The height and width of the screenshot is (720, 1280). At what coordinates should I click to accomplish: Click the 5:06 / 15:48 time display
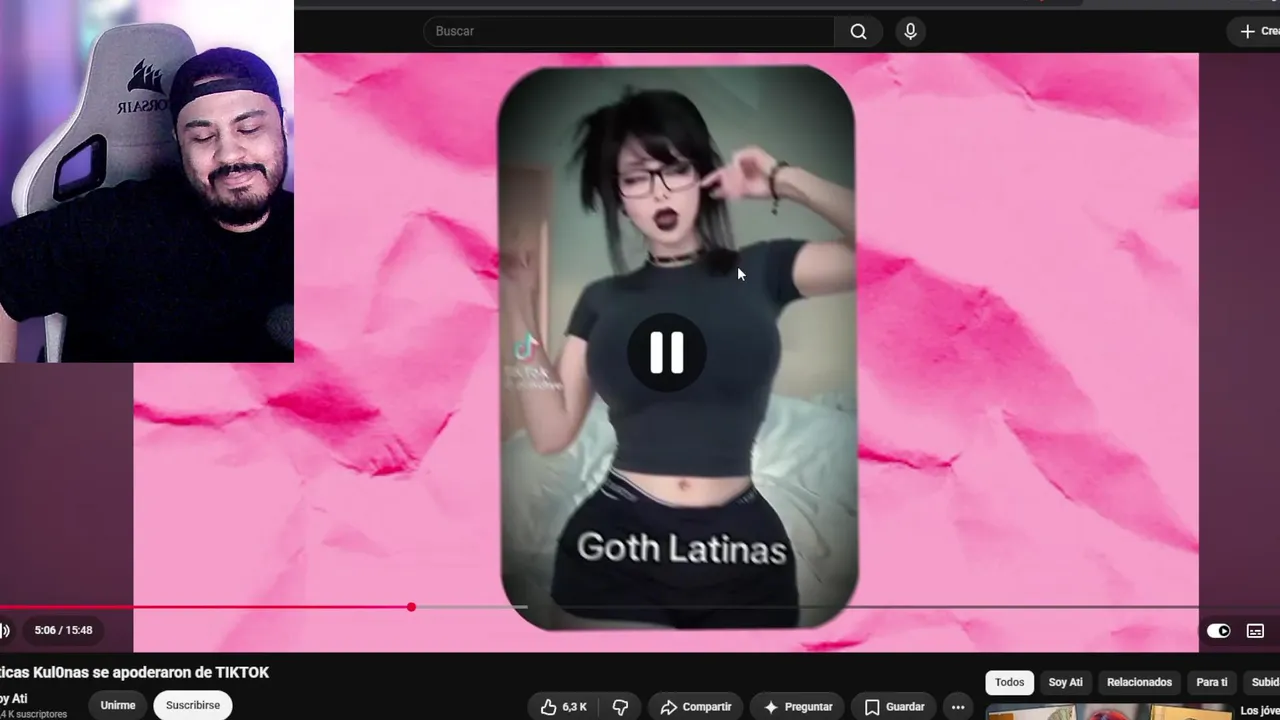[63, 630]
